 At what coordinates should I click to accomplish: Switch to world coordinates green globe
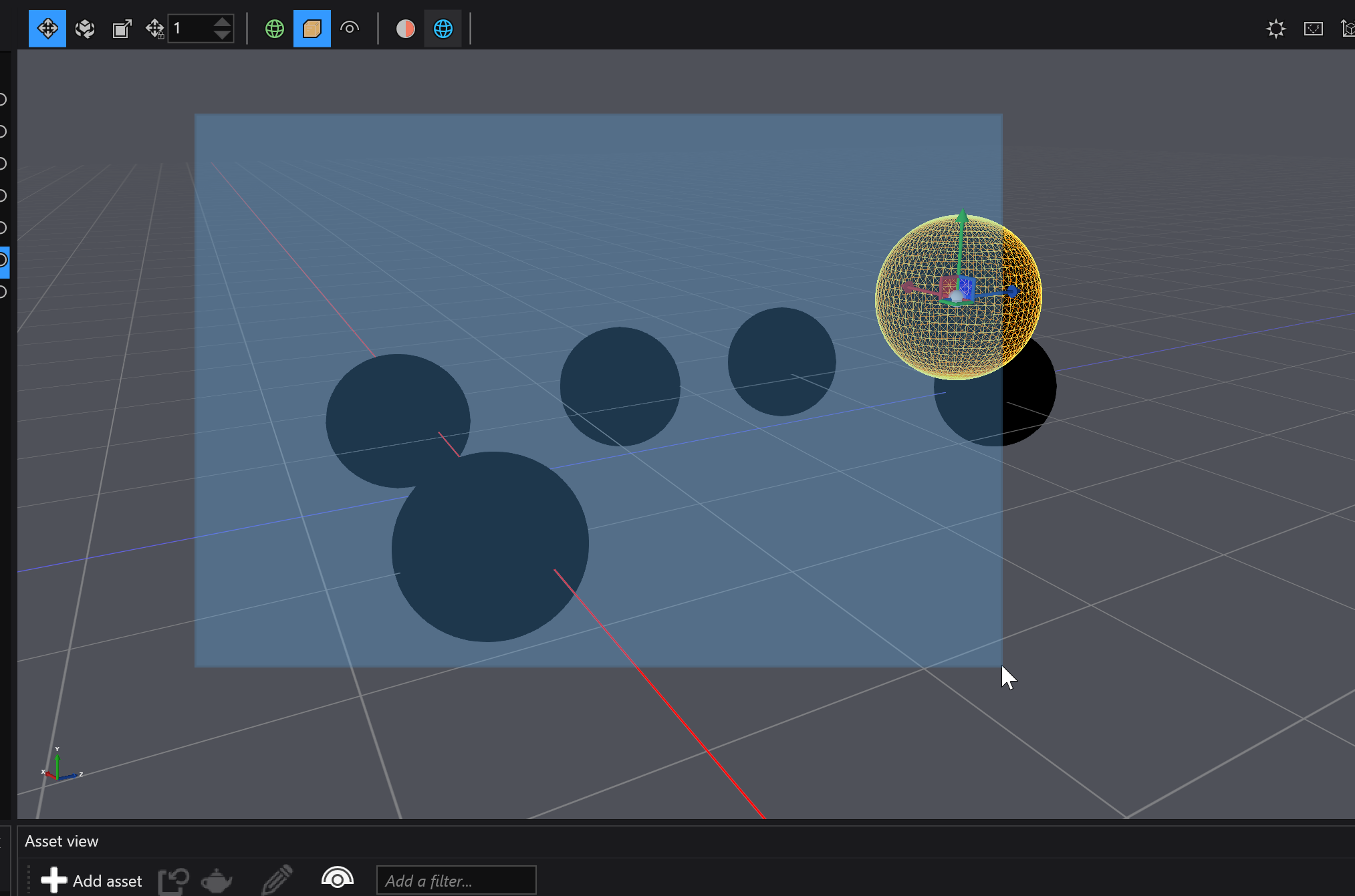[275, 29]
